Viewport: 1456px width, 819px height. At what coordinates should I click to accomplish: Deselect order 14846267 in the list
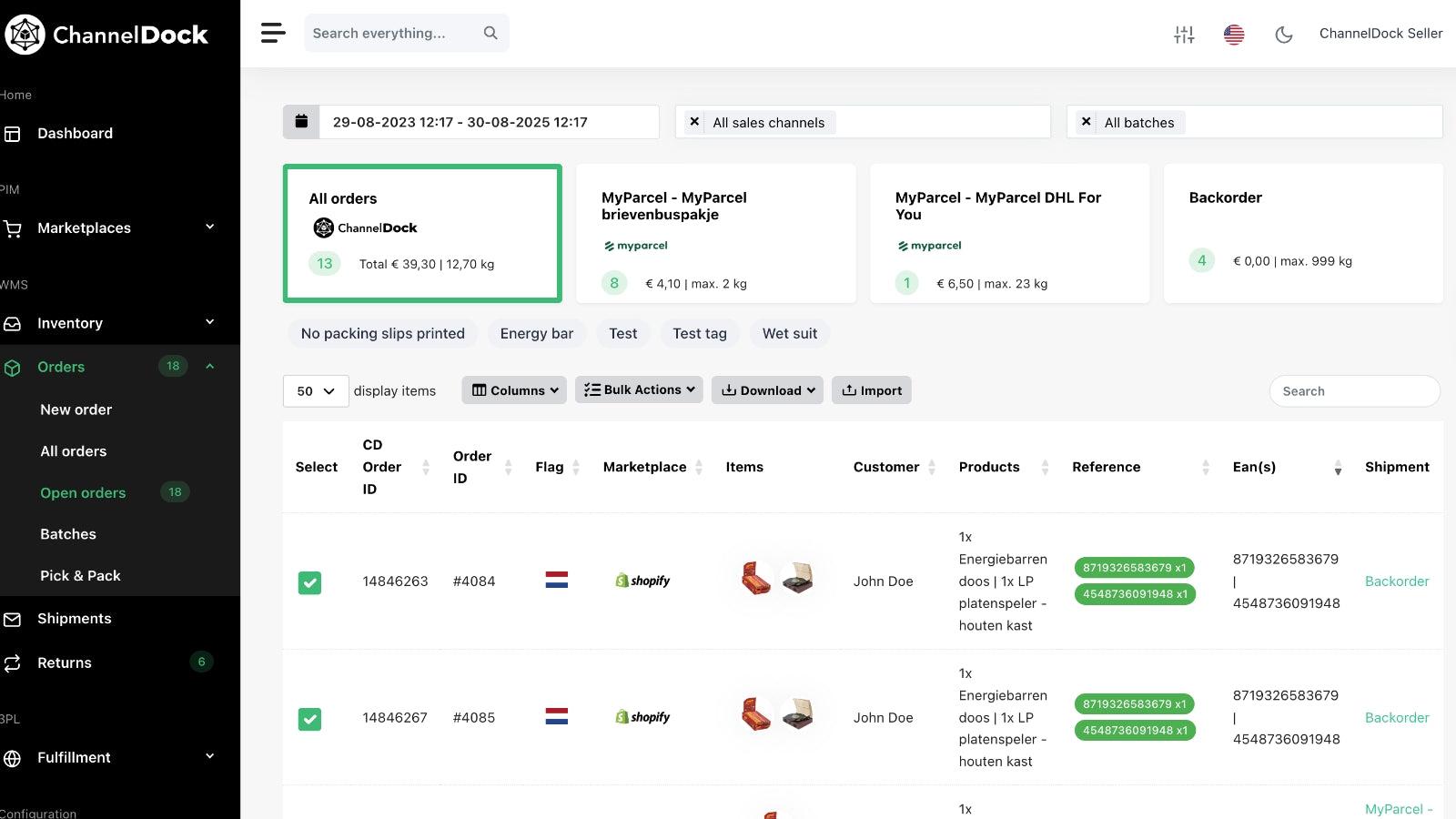[309, 719]
